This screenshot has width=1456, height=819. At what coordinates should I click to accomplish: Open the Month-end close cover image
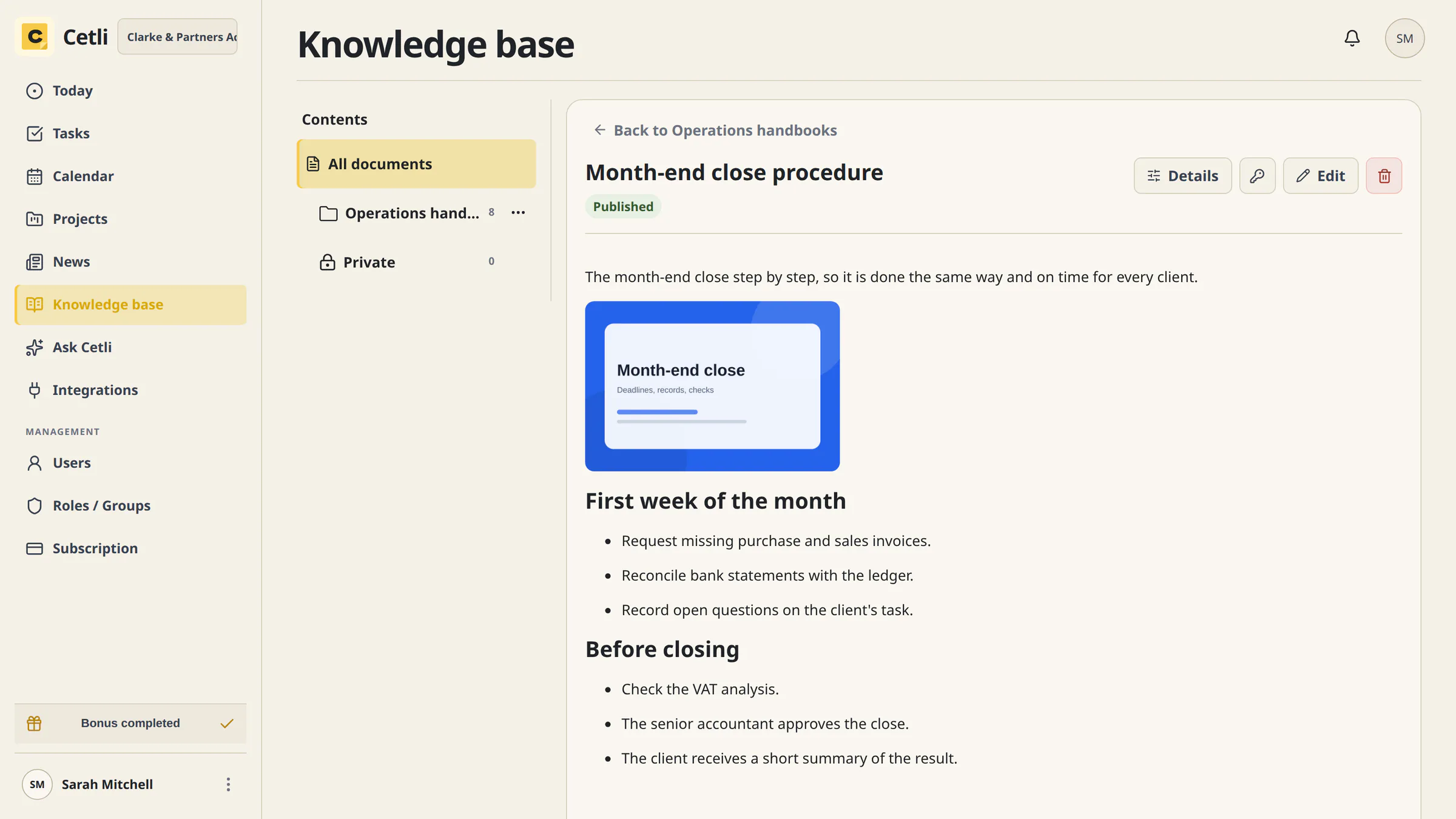[712, 386]
